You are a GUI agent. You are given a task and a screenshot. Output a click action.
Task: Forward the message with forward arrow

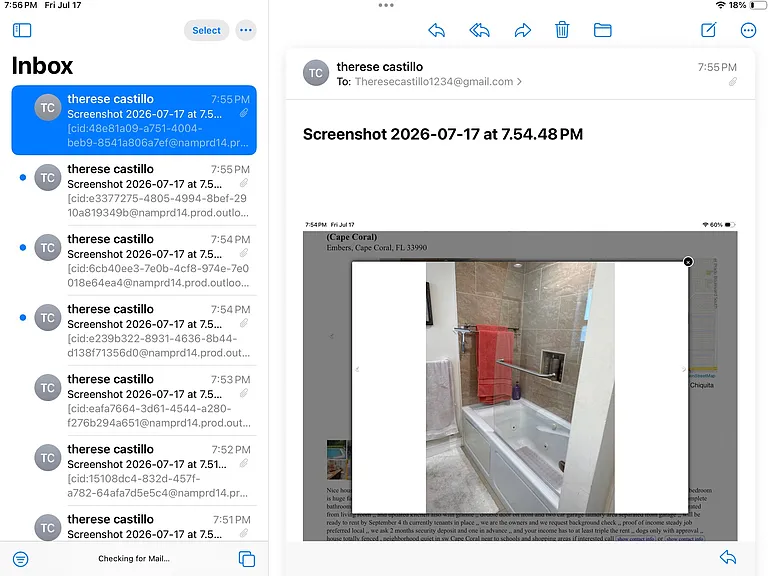pos(523,30)
